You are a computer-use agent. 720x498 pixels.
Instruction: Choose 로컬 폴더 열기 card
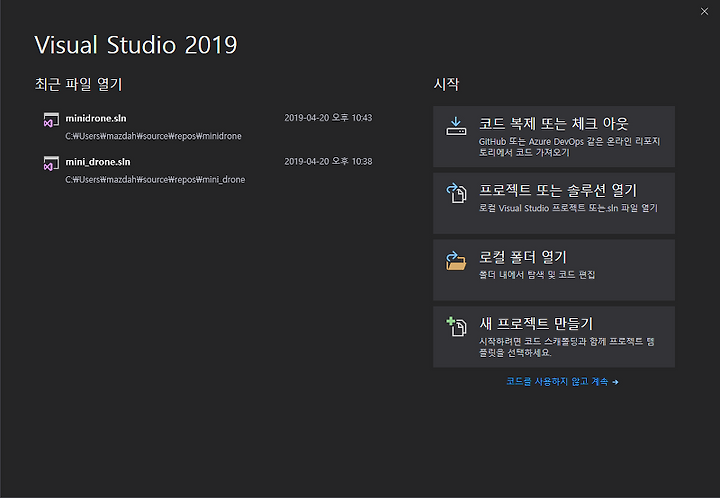(554, 270)
